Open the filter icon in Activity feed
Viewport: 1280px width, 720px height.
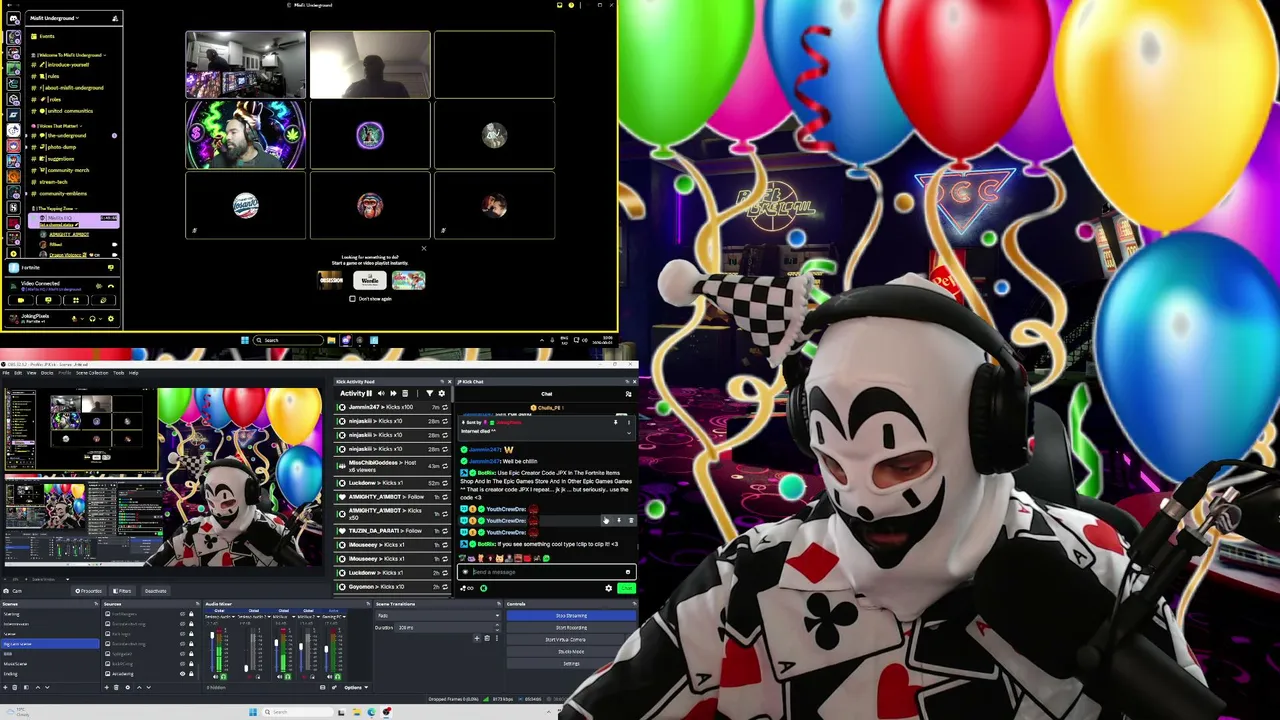point(429,393)
